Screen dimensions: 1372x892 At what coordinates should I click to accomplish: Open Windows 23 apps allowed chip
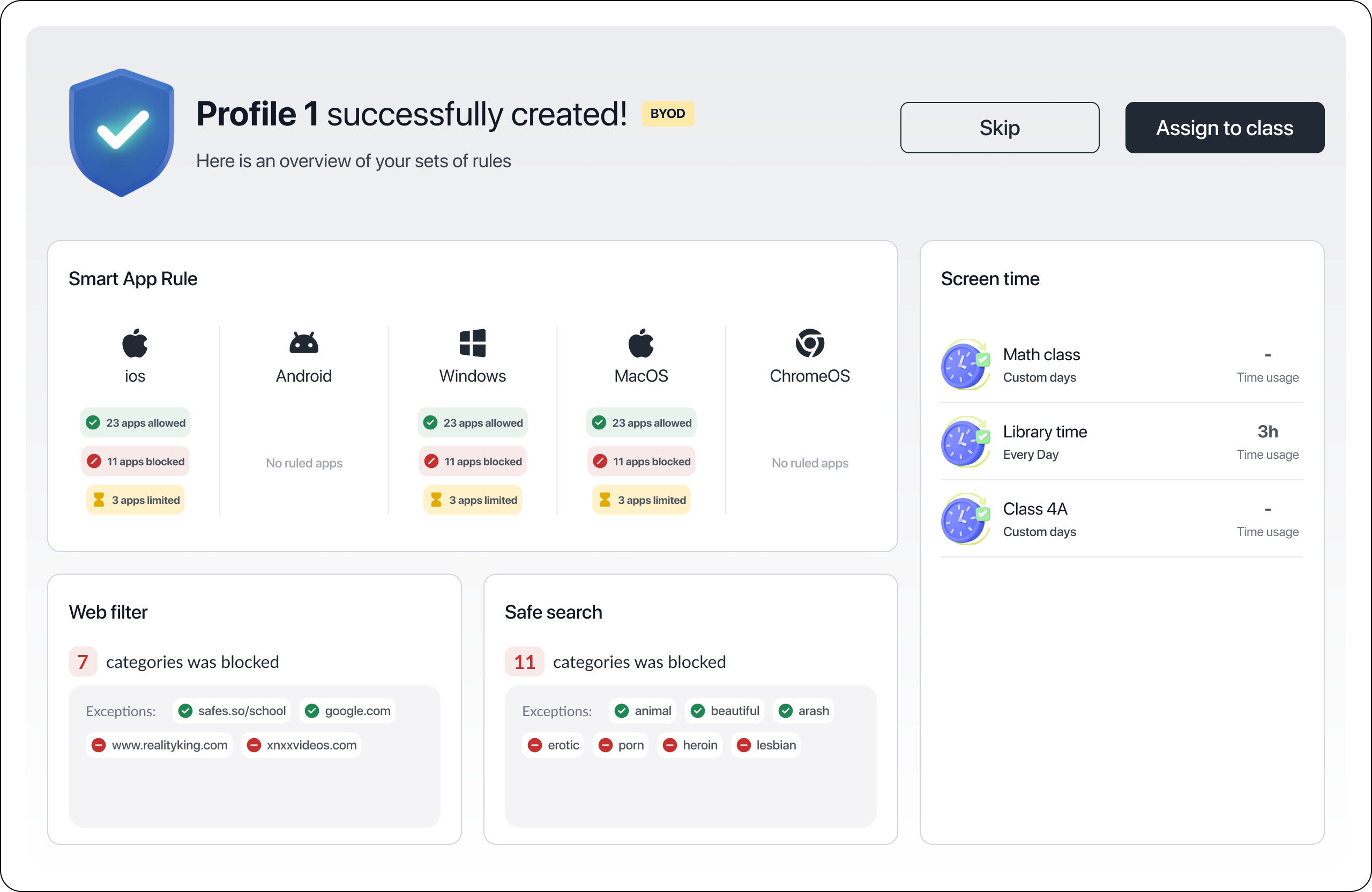472,422
